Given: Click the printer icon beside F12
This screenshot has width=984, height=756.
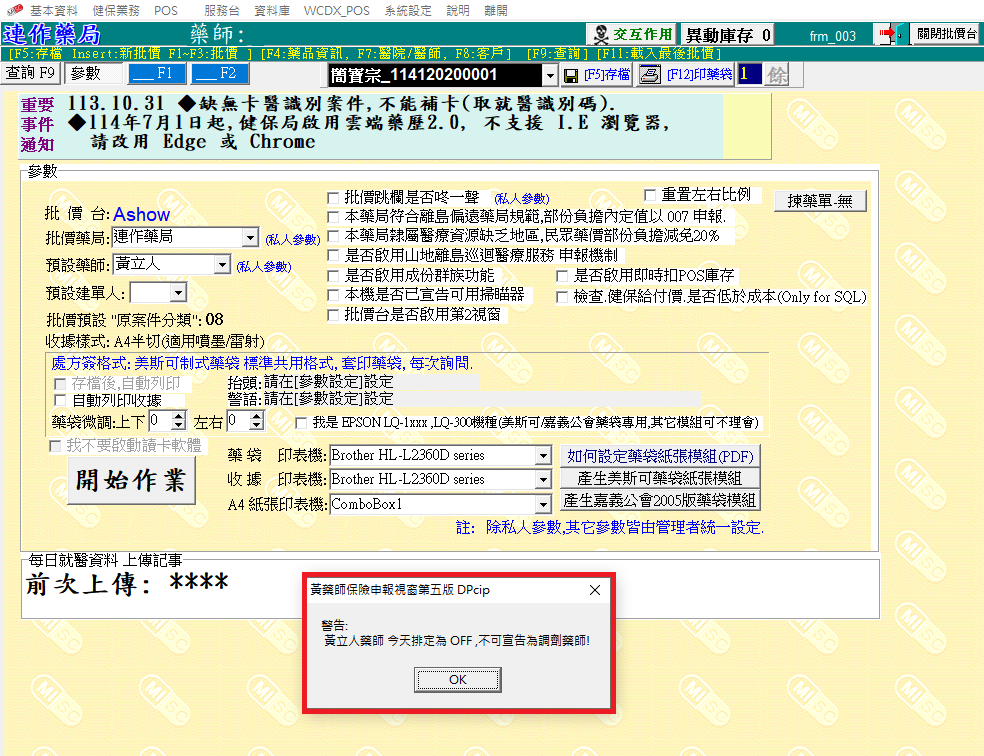Looking at the screenshot, I should pos(649,75).
